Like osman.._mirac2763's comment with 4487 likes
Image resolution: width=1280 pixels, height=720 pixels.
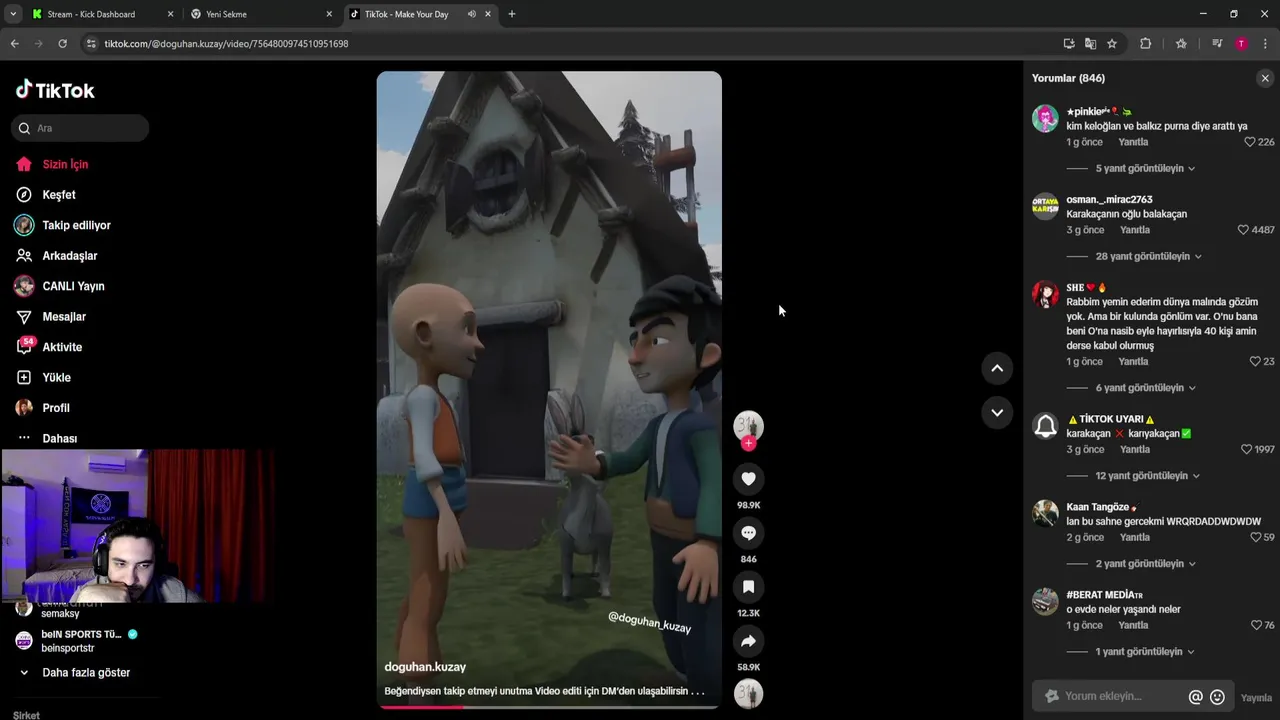coord(1243,230)
